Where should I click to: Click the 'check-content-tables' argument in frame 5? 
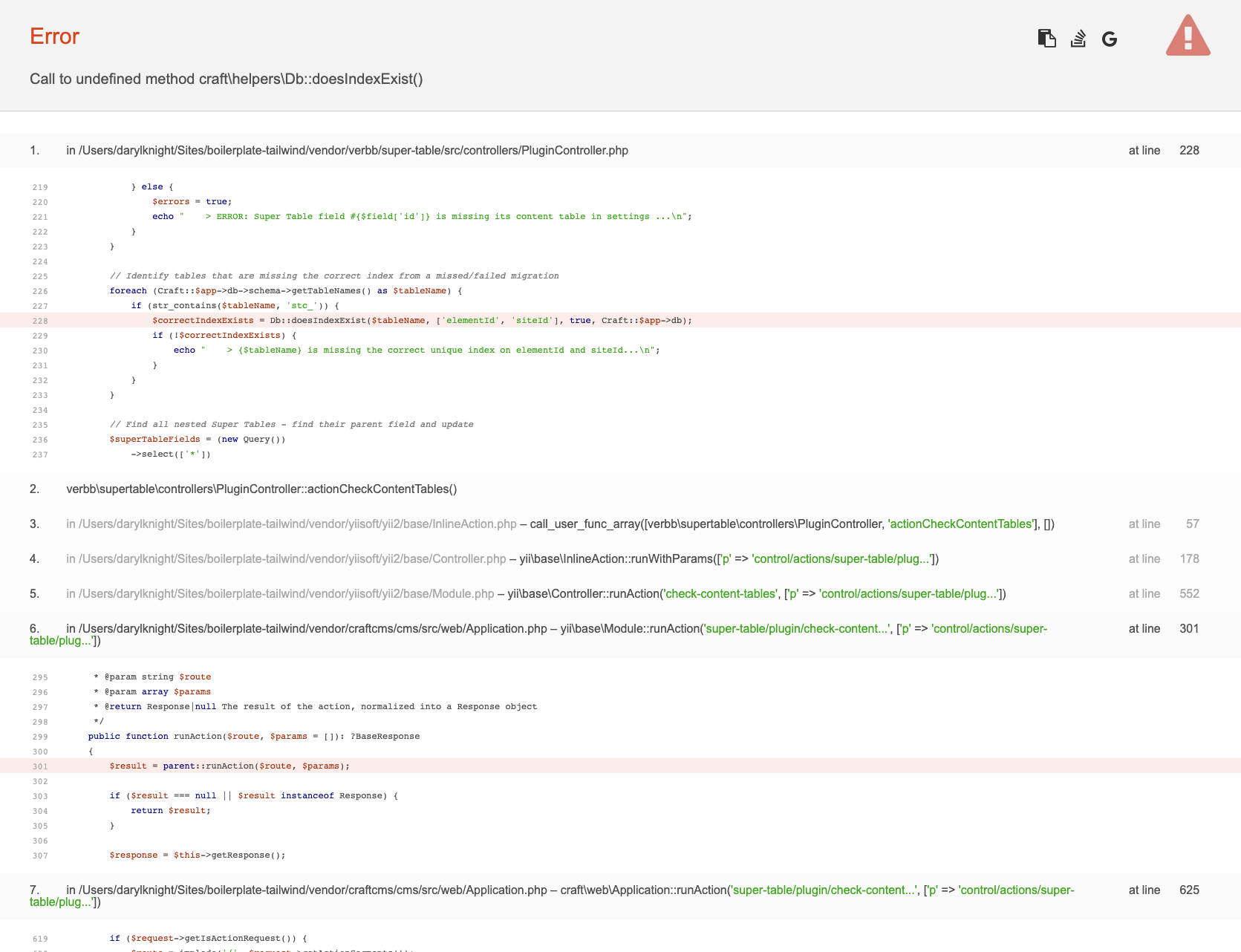(718, 593)
